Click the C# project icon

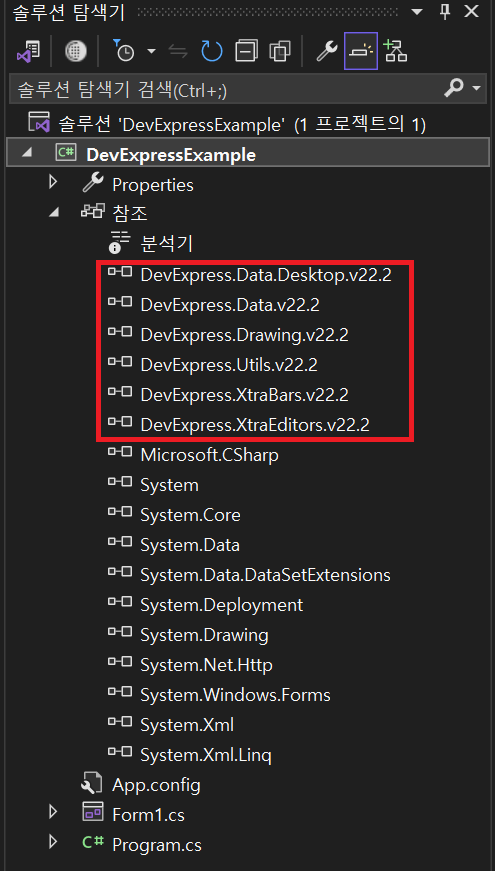coord(66,153)
